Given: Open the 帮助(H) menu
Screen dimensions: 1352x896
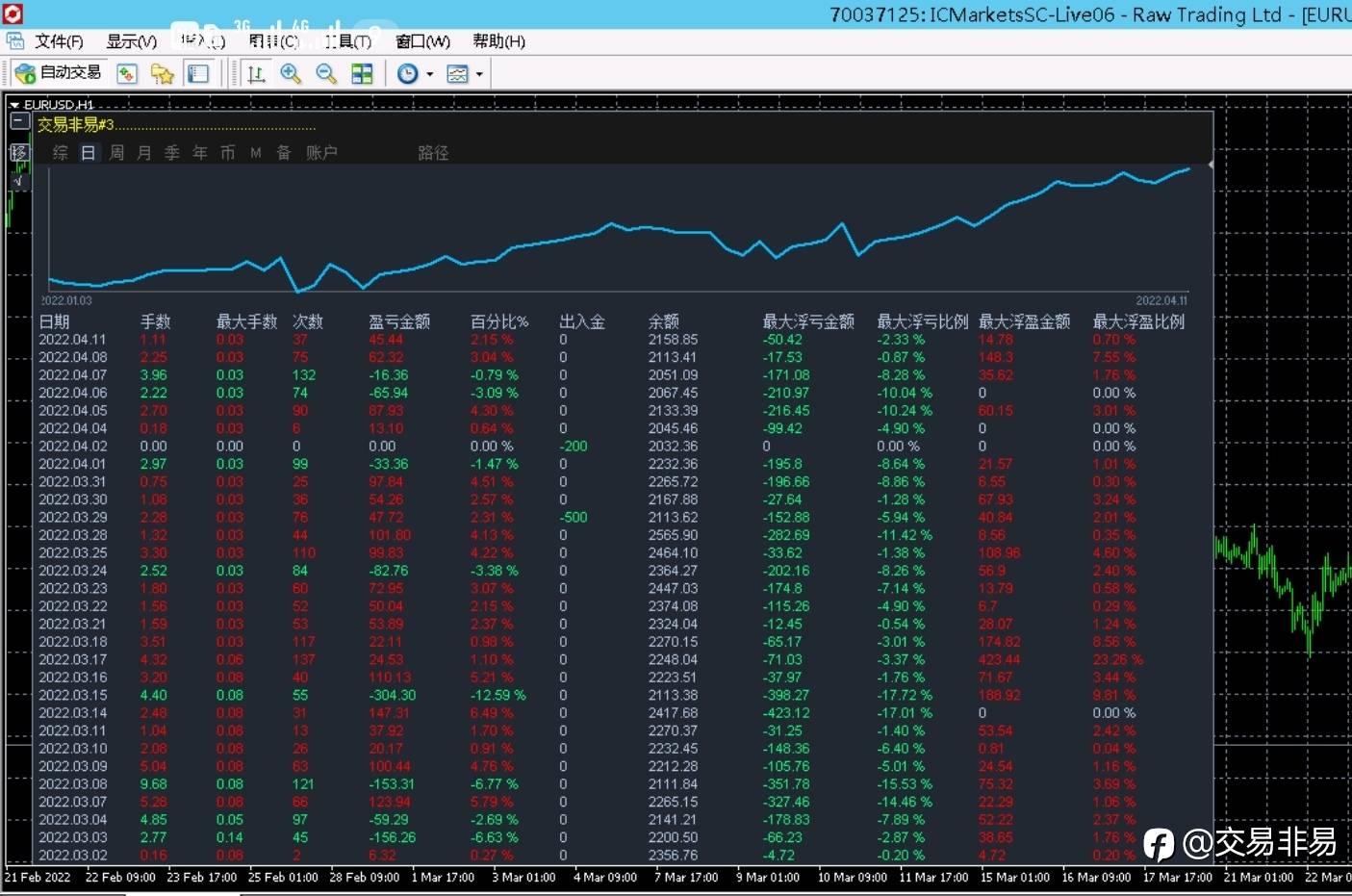Looking at the screenshot, I should coord(498,41).
